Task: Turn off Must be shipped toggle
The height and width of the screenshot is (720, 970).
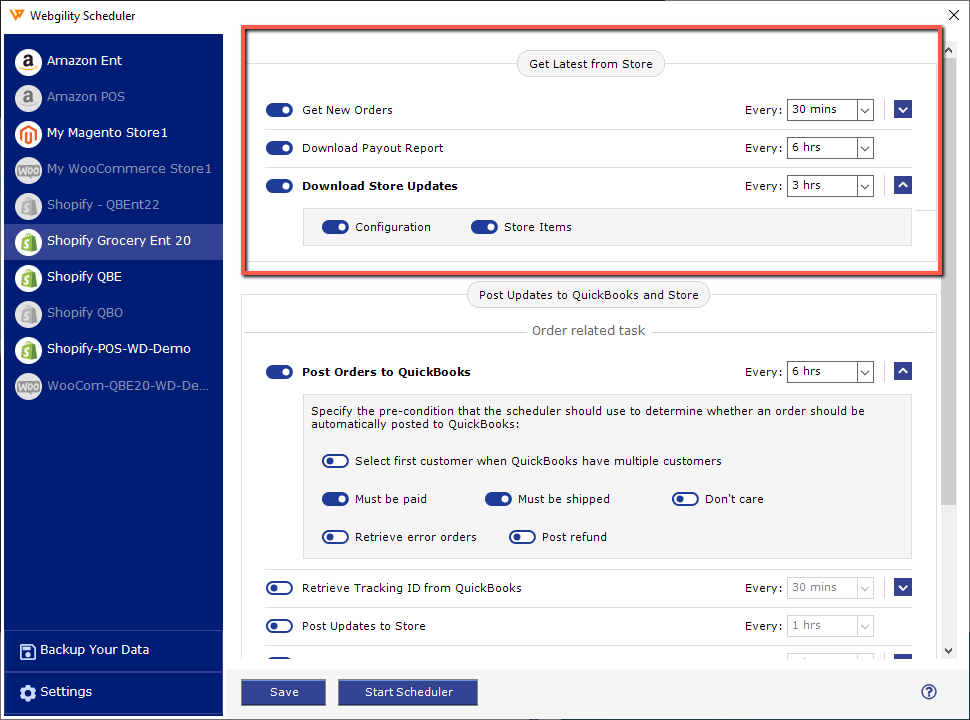Action: (x=498, y=499)
